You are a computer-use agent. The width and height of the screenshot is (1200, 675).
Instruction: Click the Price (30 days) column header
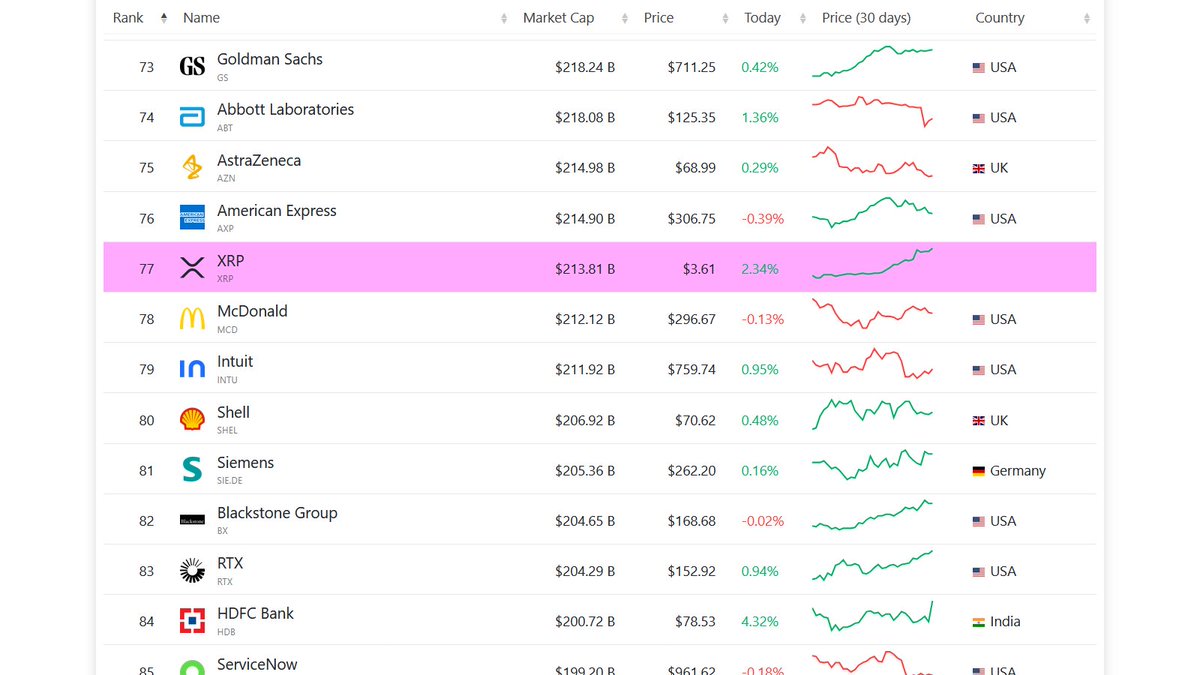coord(866,18)
